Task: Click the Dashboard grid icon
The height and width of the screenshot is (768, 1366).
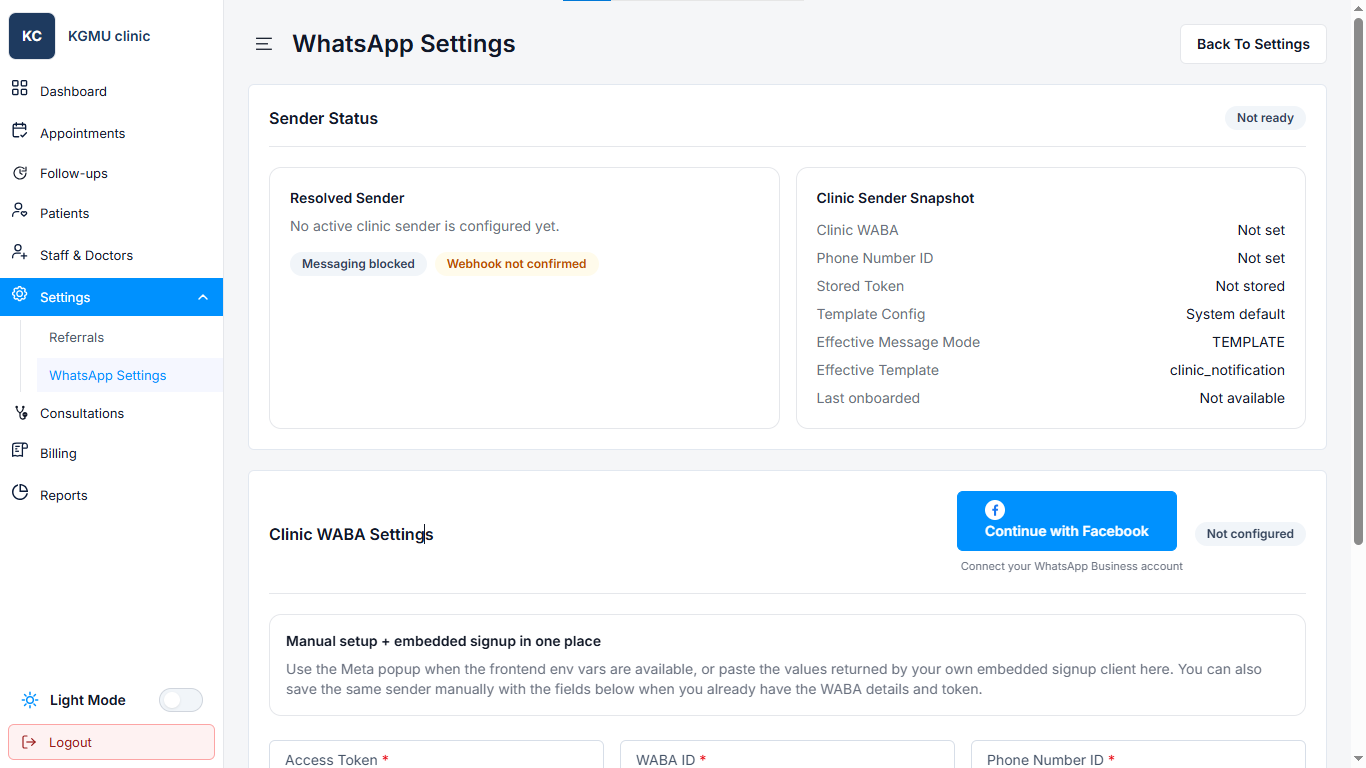Action: click(19, 88)
